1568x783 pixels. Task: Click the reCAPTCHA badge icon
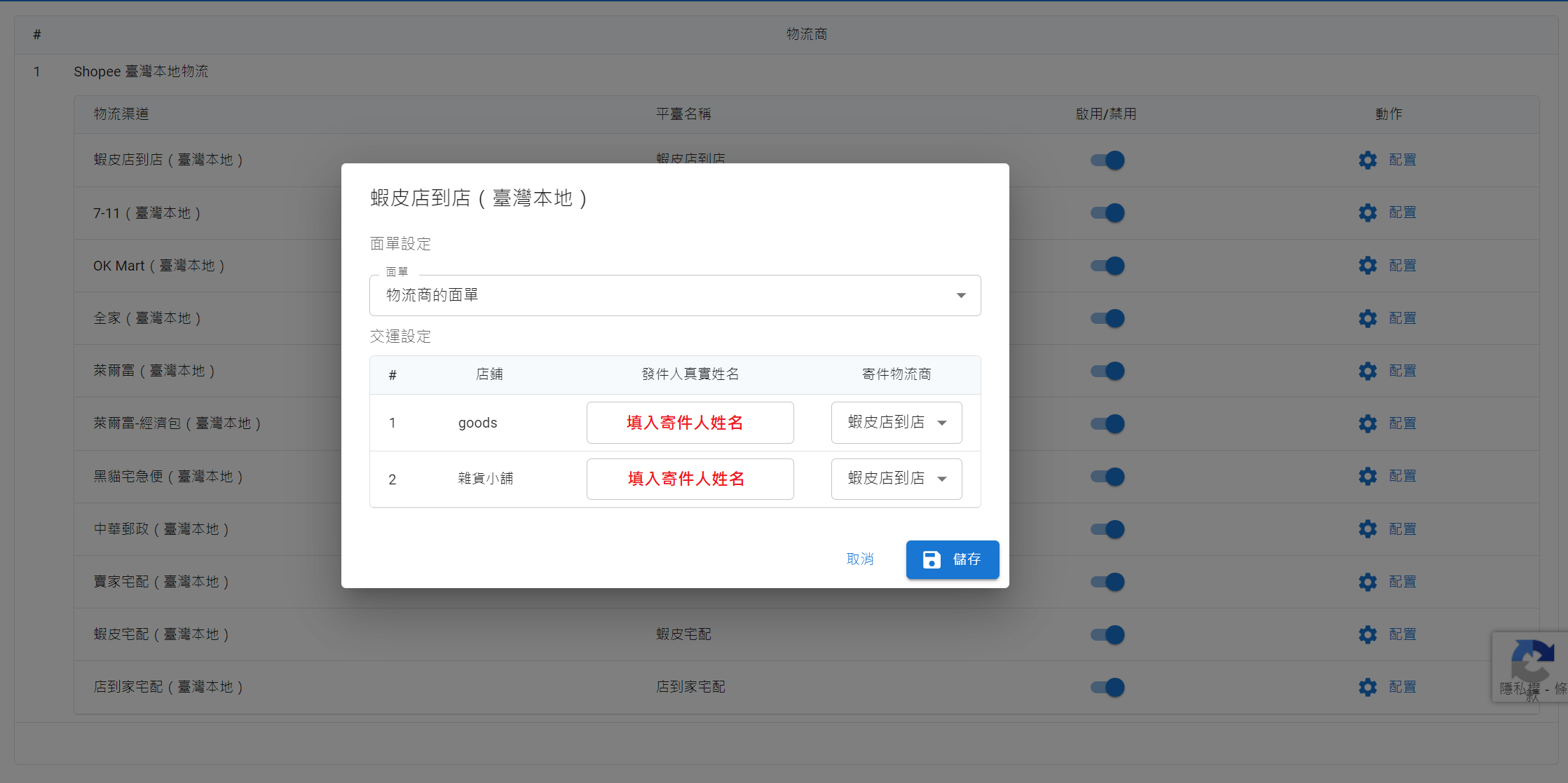click(1532, 660)
